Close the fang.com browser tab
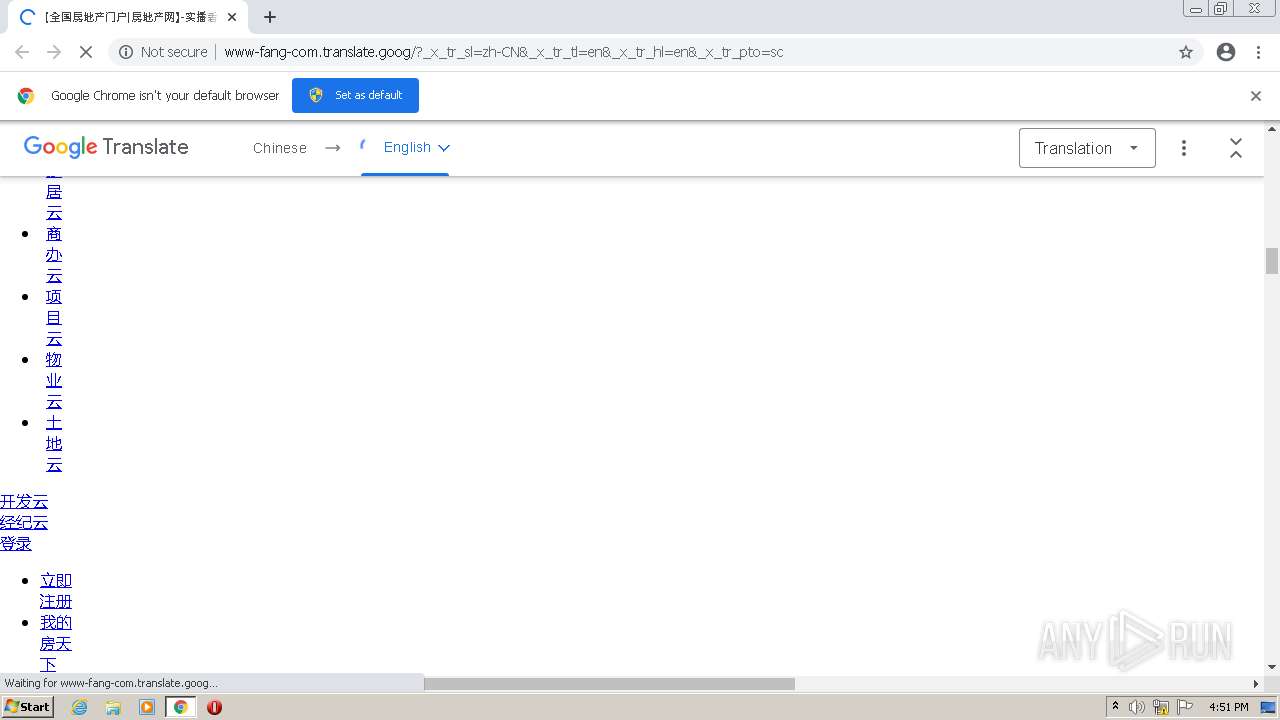This screenshot has height=720, width=1280. coord(233,17)
